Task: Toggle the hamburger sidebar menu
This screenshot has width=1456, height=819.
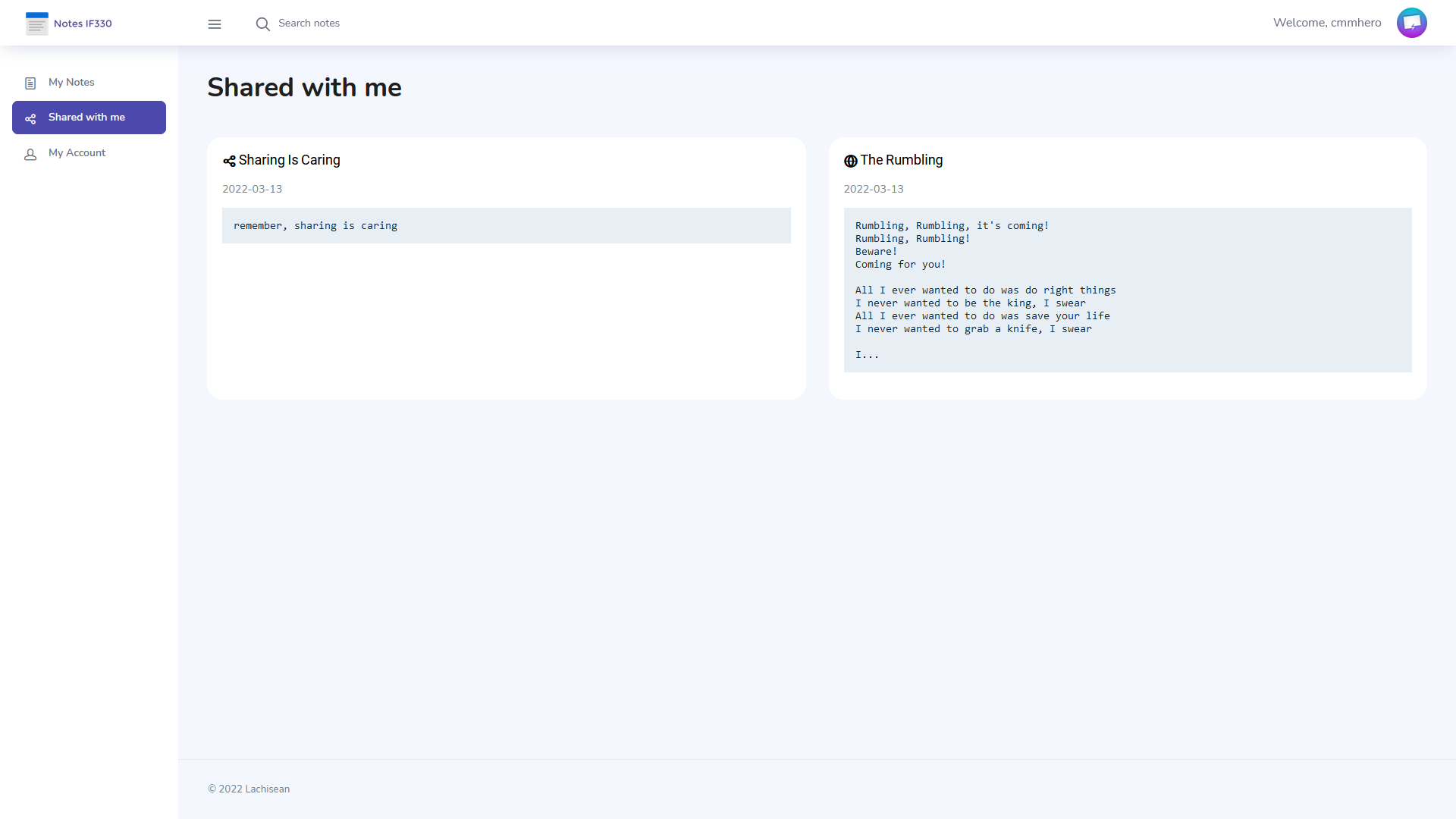Action: pyautogui.click(x=215, y=24)
